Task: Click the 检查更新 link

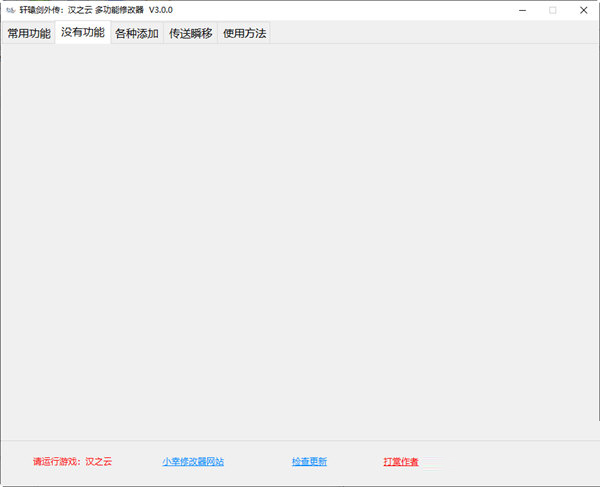Action: [309, 461]
